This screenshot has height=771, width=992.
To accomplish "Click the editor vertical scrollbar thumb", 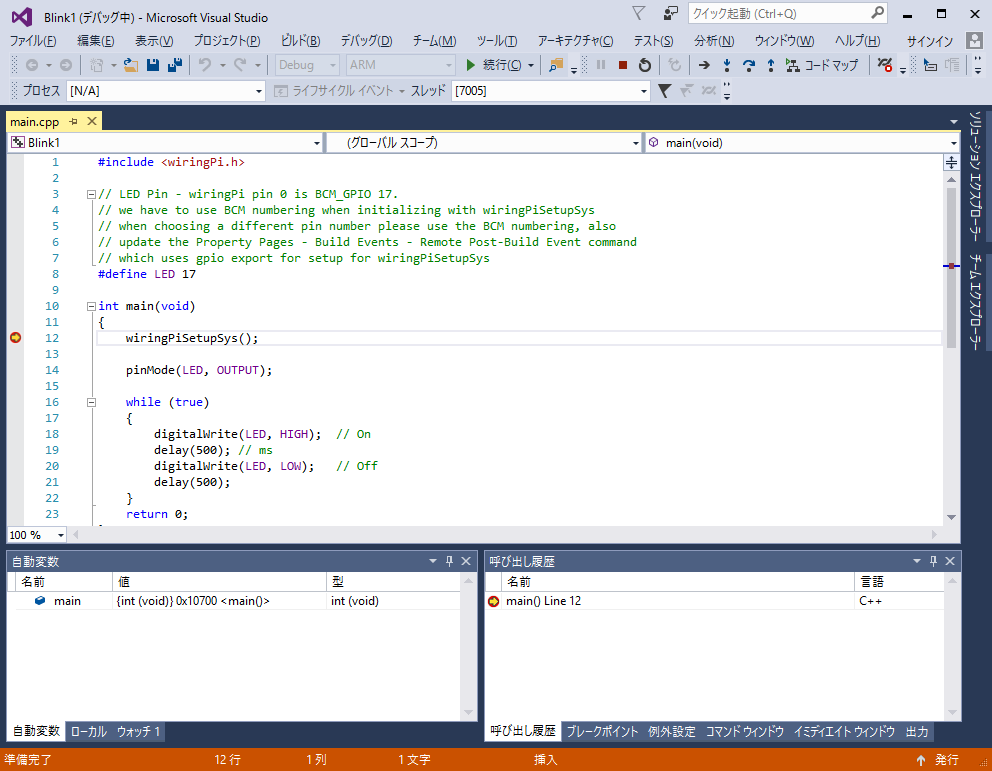I will point(951,268).
